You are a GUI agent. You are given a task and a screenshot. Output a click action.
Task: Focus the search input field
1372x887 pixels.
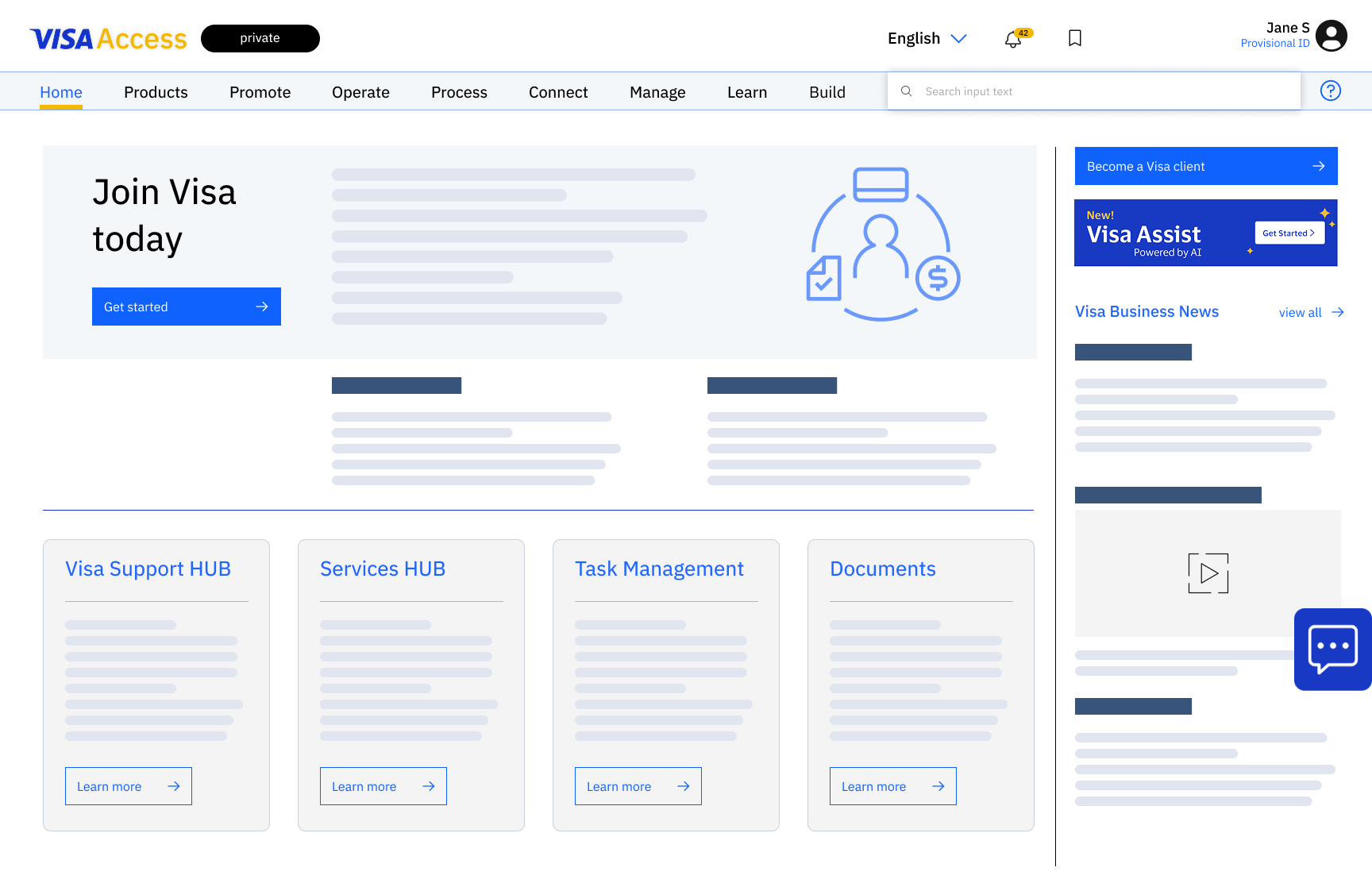1094,91
